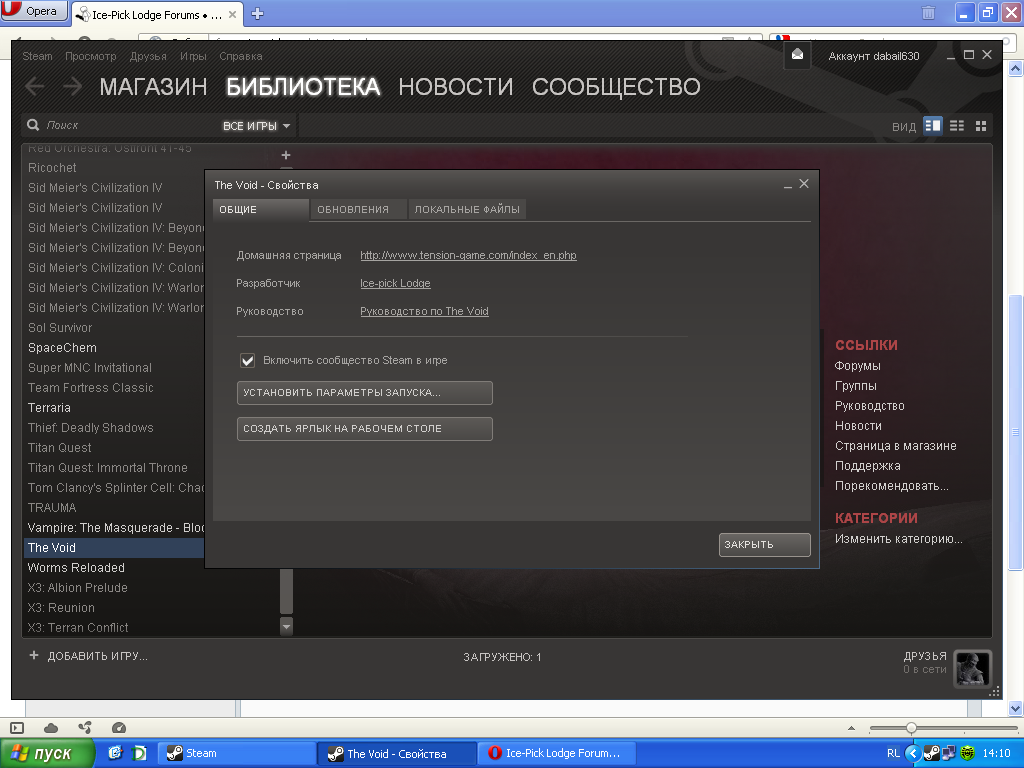Open Opera panels toggle icon in status bar
1024x768 pixels.
[x=17, y=728]
